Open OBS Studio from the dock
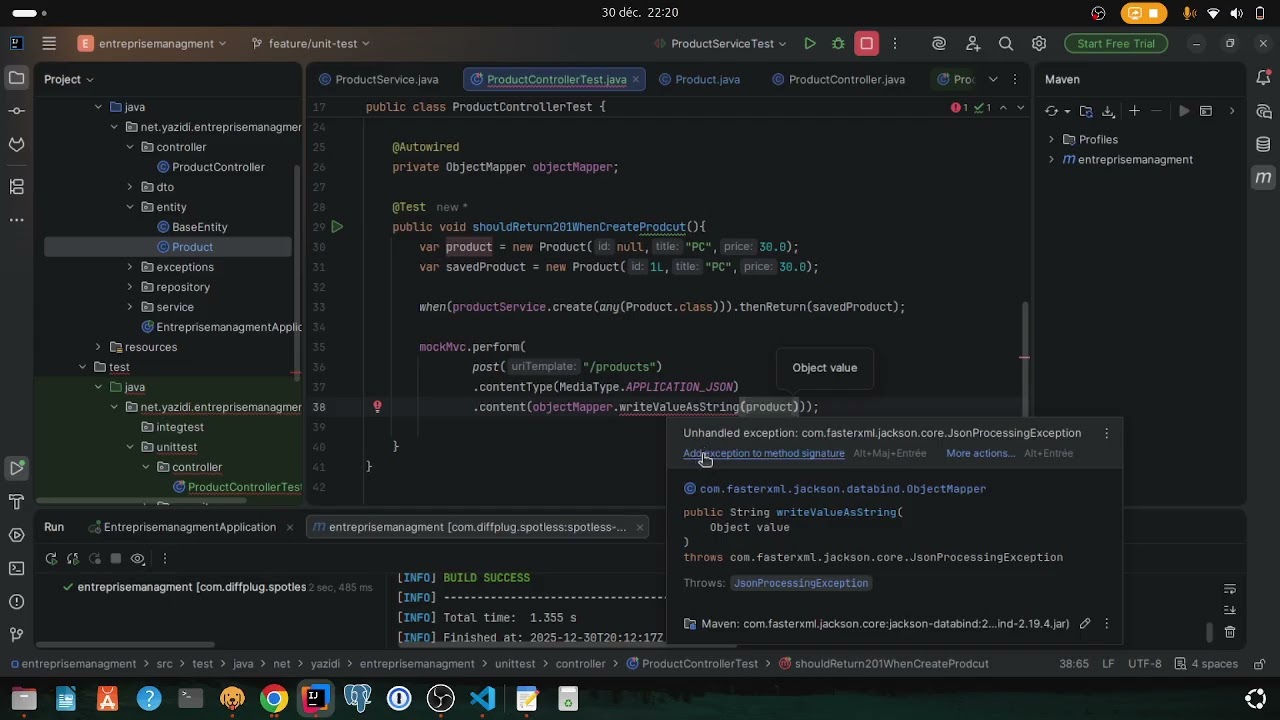Viewport: 1280px width, 720px height. coord(441,698)
